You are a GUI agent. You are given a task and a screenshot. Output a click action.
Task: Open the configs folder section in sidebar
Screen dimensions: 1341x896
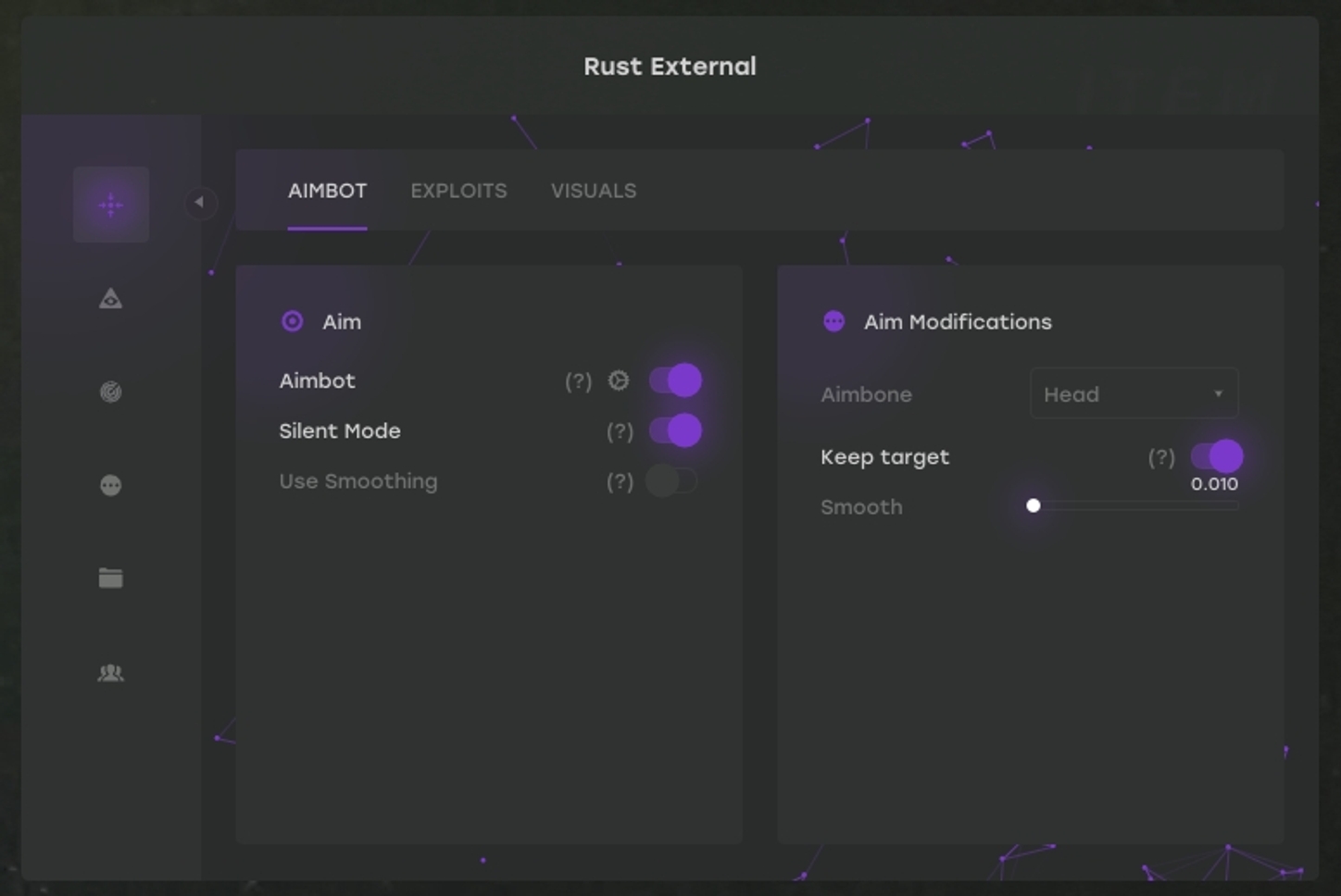pos(111,578)
